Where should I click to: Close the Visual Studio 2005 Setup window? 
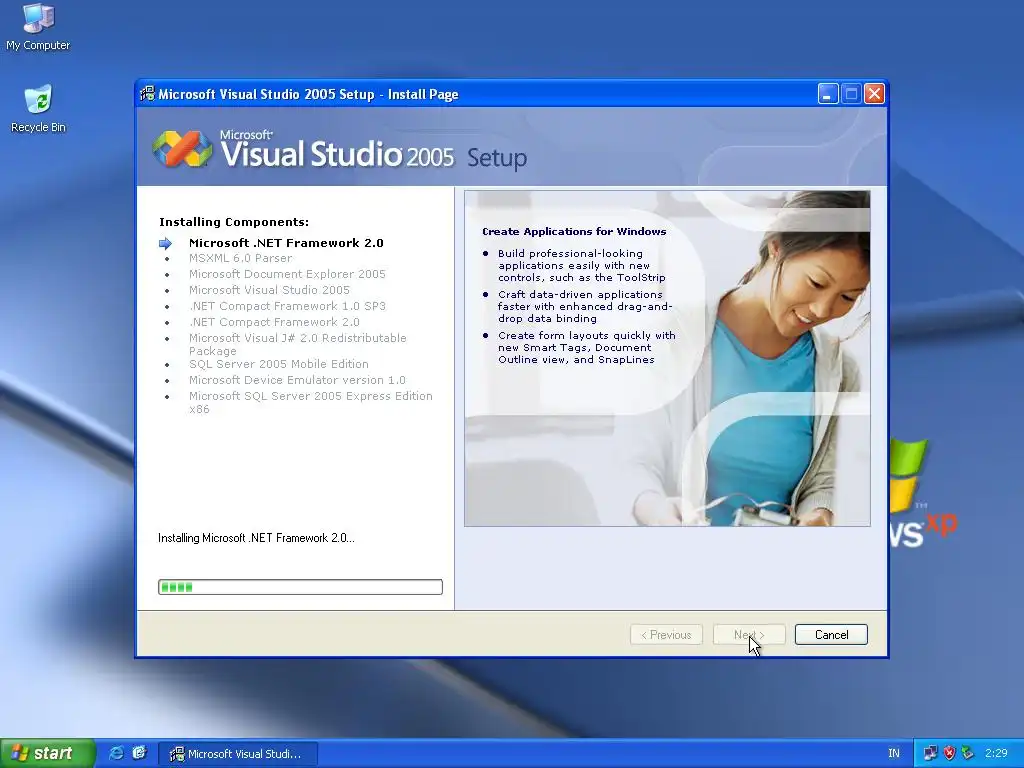(874, 94)
